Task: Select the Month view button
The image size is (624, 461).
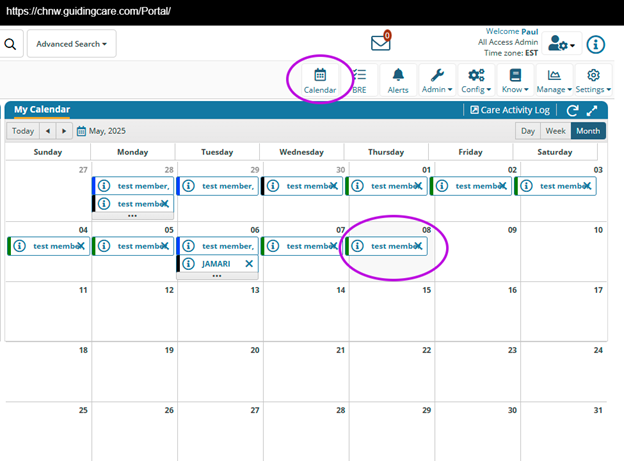Action: click(x=588, y=131)
